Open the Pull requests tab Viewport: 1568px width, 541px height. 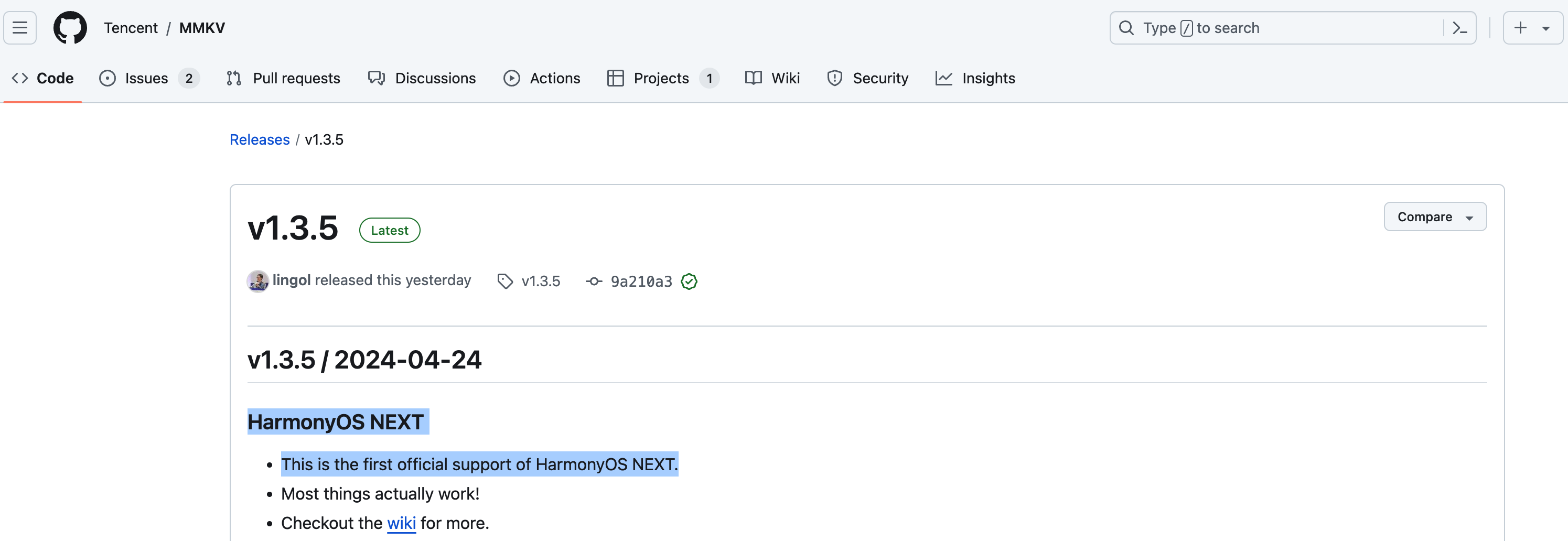[x=283, y=79]
